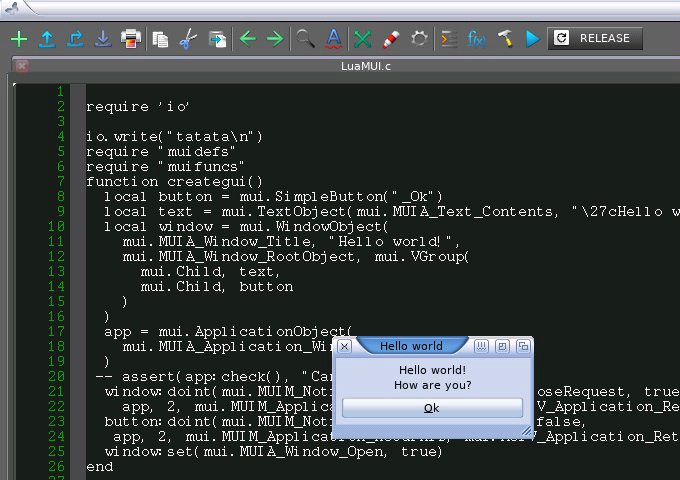Screen dimensions: 680x480
Task: Click the Hello world dialog title bar
Action: 411,346
